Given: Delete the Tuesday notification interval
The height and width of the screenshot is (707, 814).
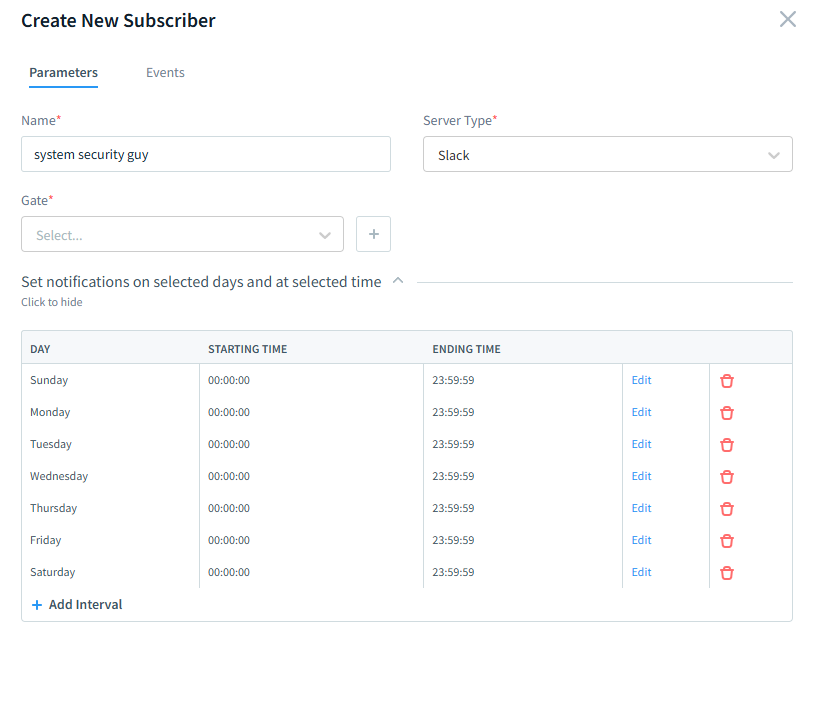Looking at the screenshot, I should pos(727,444).
